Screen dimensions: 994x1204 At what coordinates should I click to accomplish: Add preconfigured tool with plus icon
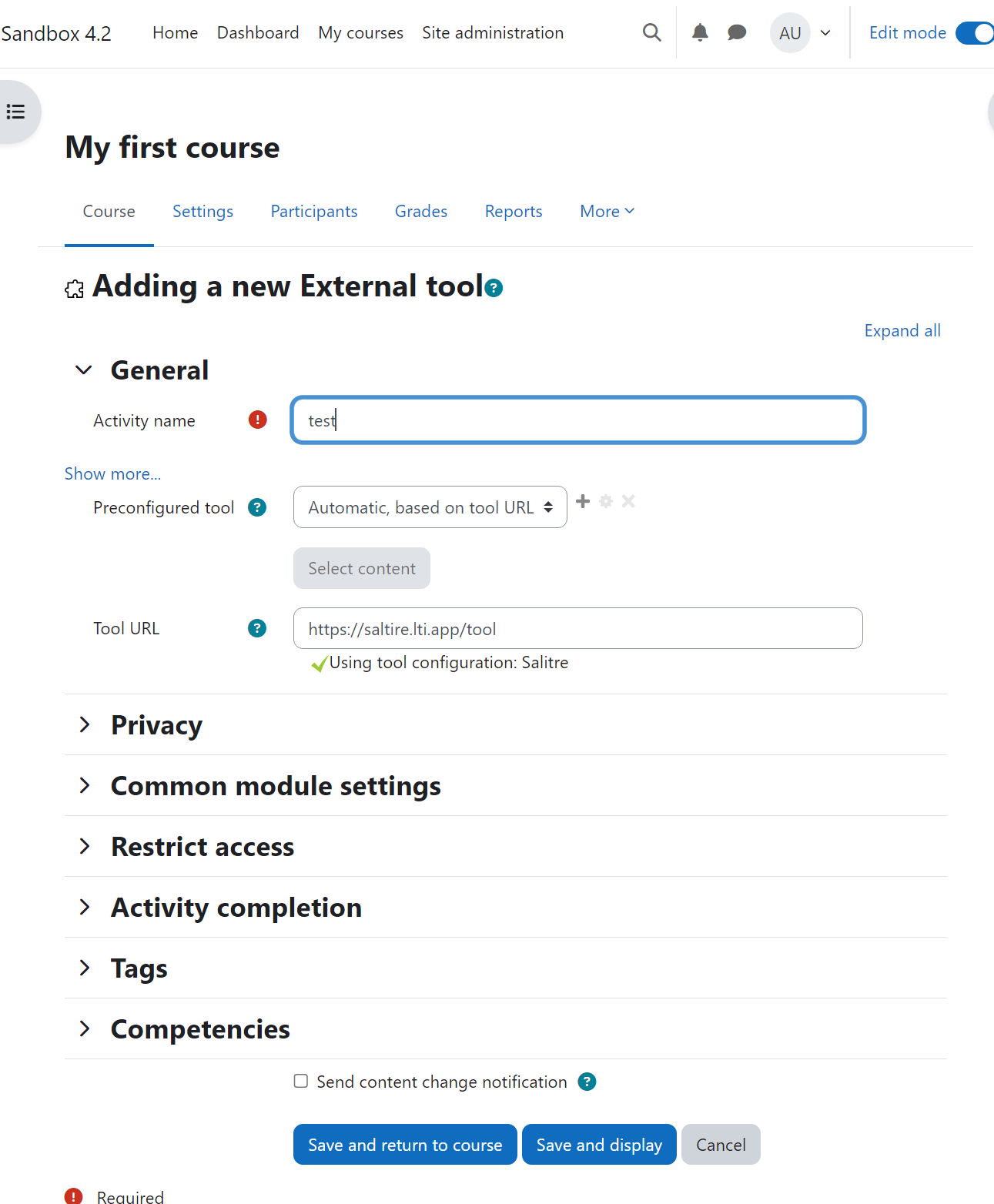(583, 501)
